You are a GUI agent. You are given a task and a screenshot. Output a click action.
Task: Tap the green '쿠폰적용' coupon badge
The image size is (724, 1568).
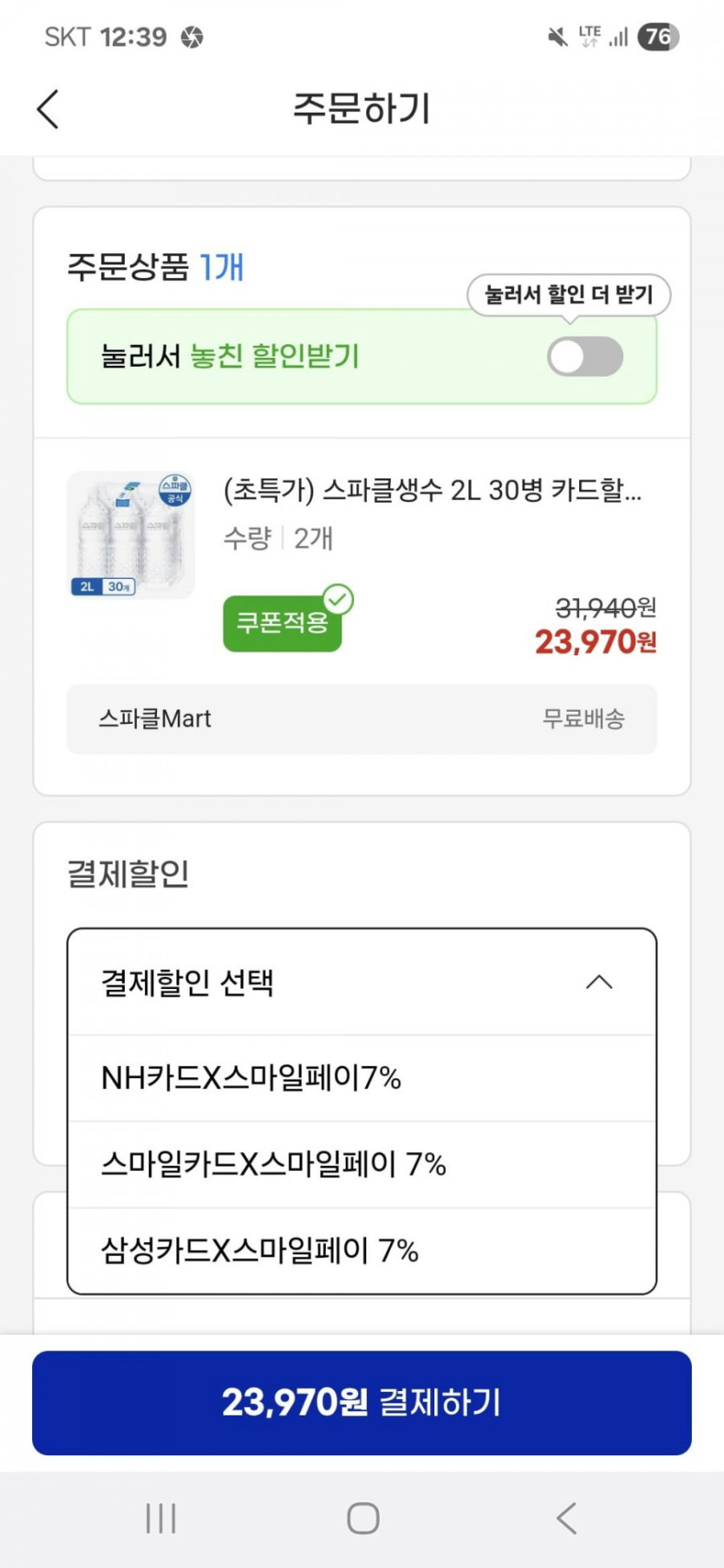(282, 623)
